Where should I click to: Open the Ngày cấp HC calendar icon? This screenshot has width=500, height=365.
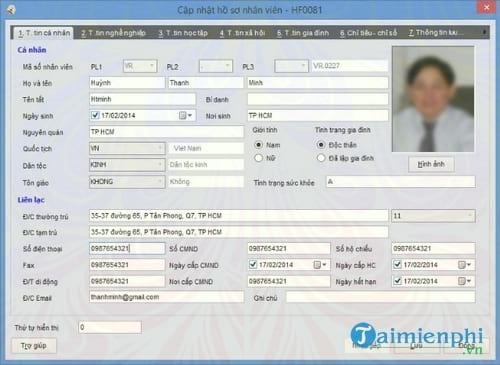point(464,265)
